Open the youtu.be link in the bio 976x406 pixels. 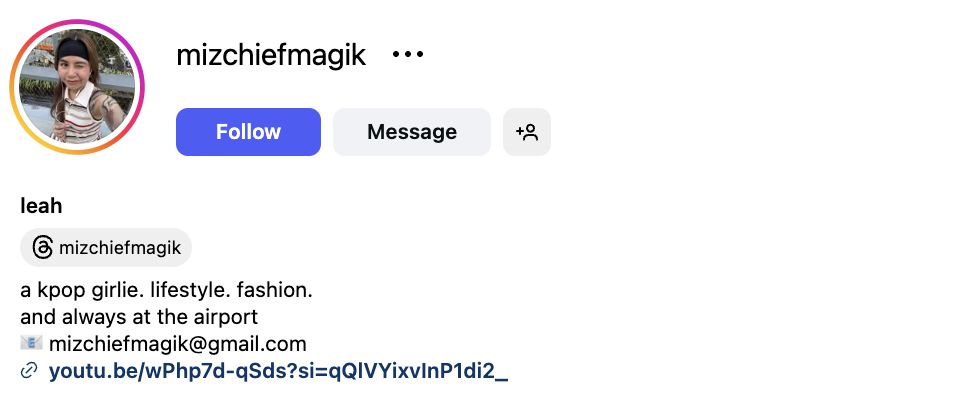(278, 372)
